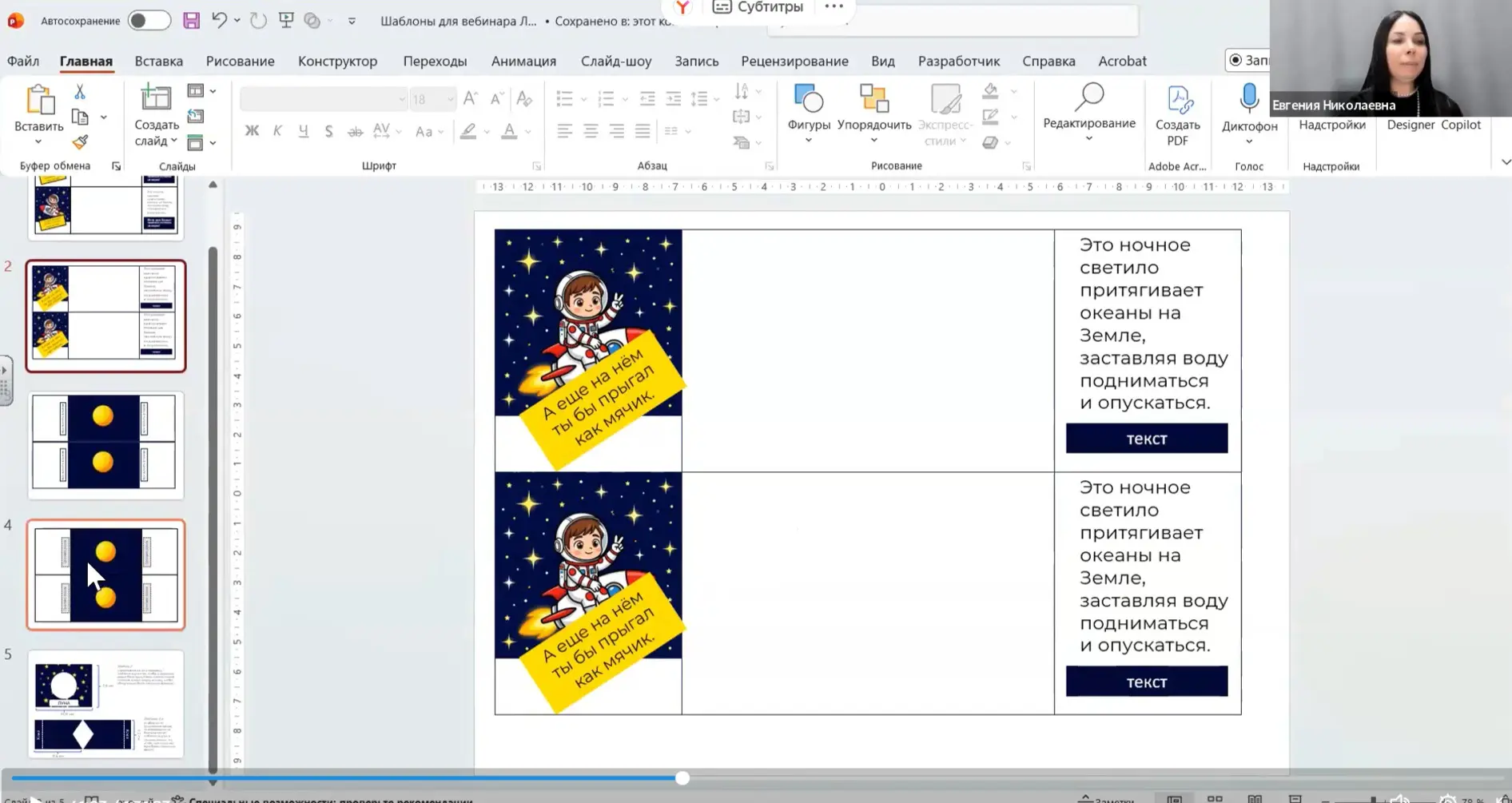
Task: Open the Insert (Вставка) tab
Action: pos(158,61)
